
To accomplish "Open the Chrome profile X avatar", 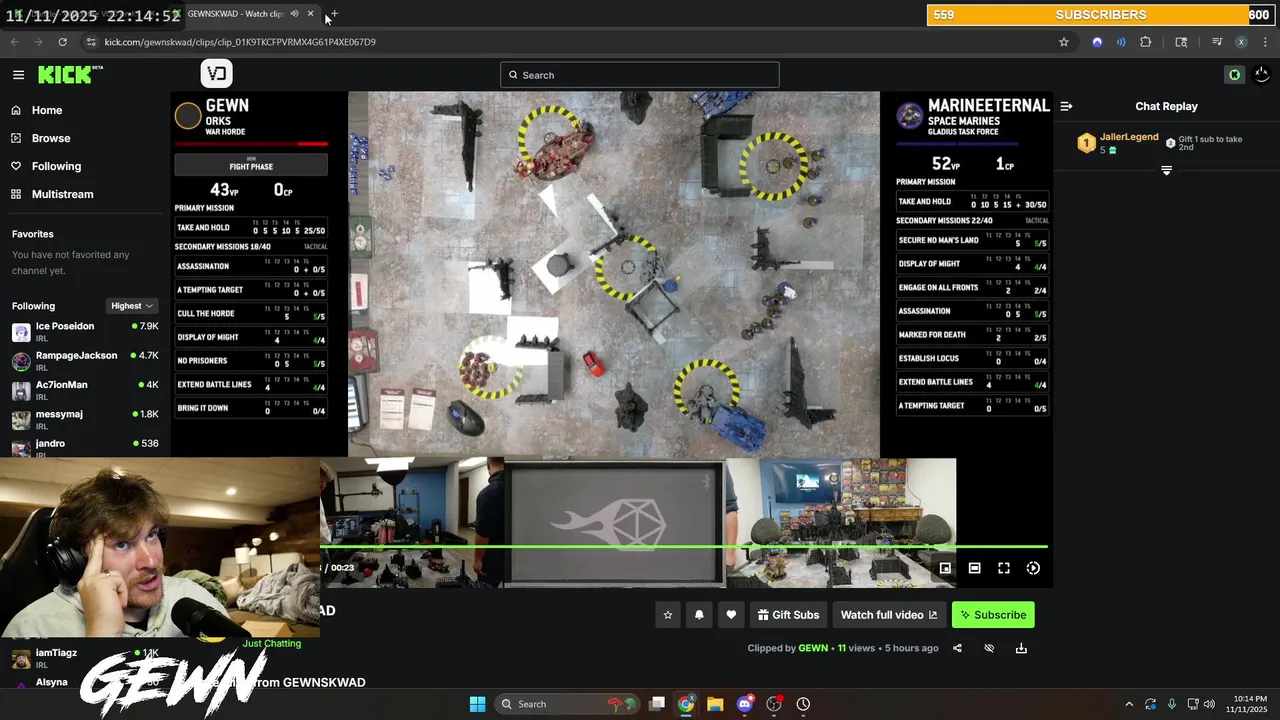I will 1241,42.
